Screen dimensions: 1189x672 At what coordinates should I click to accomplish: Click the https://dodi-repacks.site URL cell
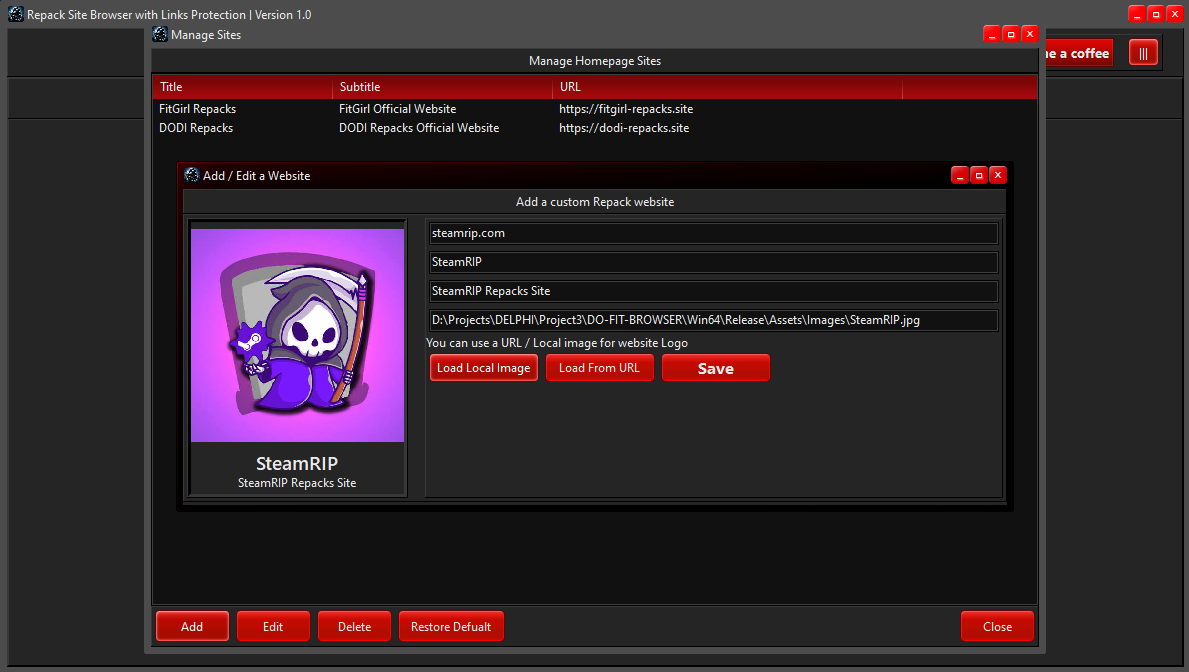pyautogui.click(x=624, y=128)
